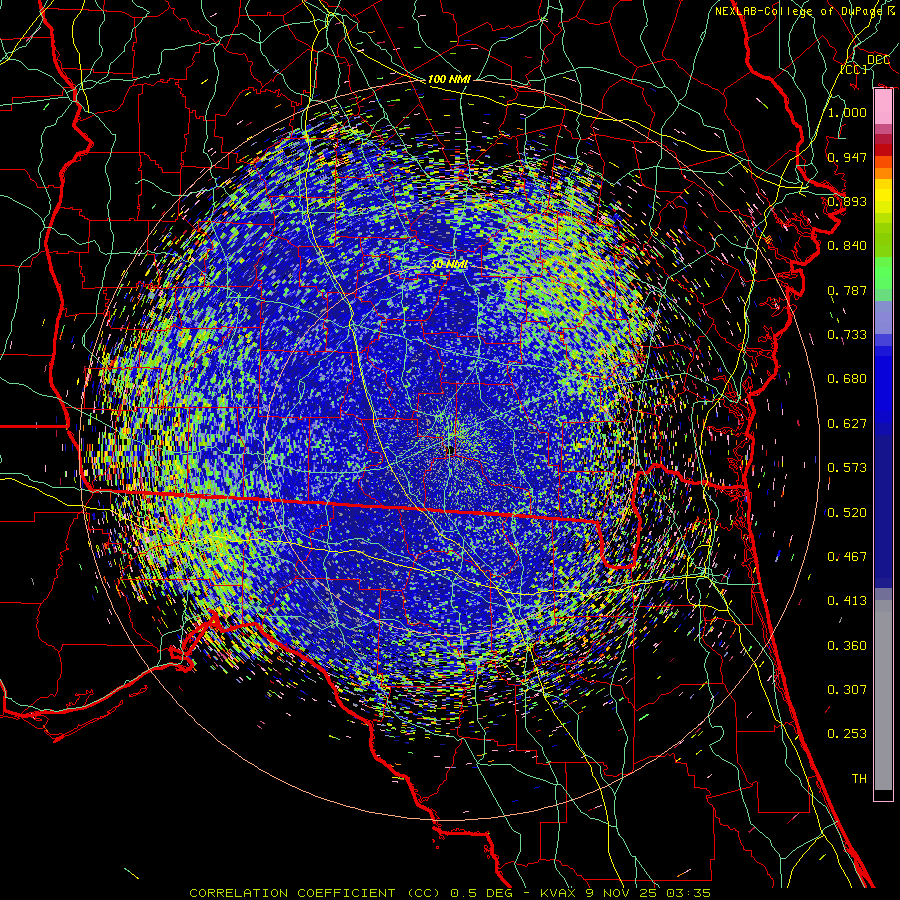900x900 pixels.
Task: Click the 0.627 scale value
Action: pyautogui.click(x=847, y=423)
